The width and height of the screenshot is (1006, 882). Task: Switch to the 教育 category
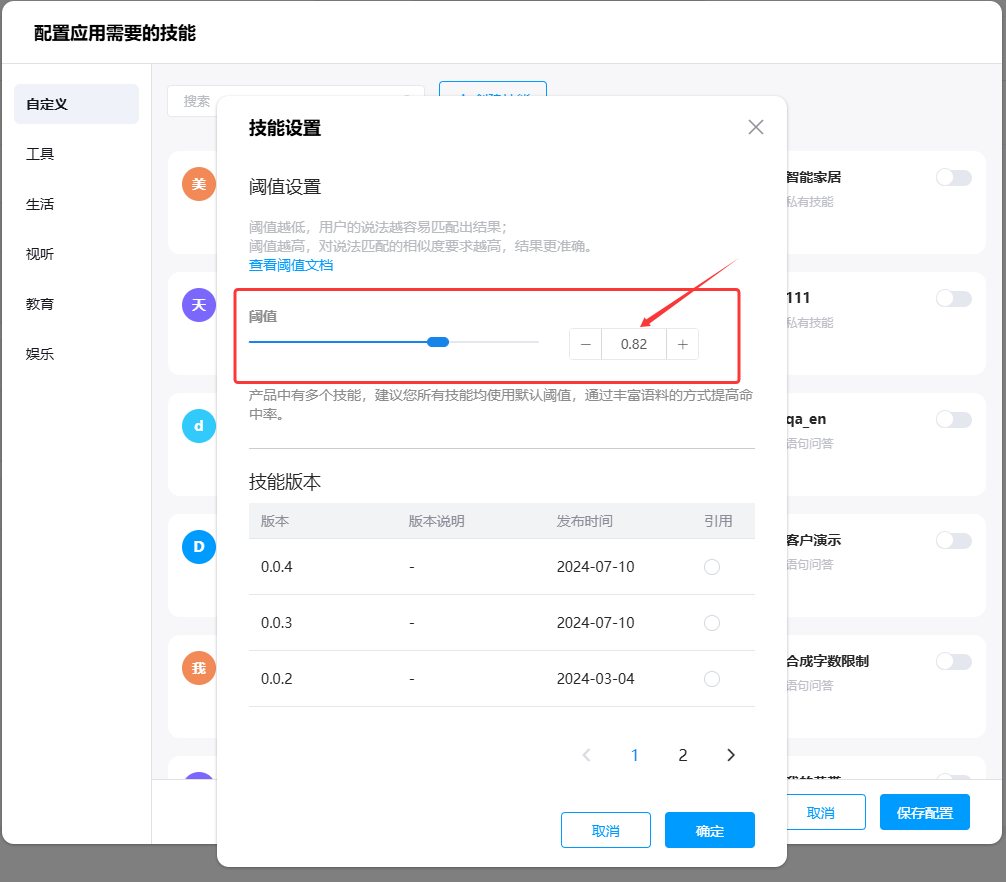click(40, 304)
